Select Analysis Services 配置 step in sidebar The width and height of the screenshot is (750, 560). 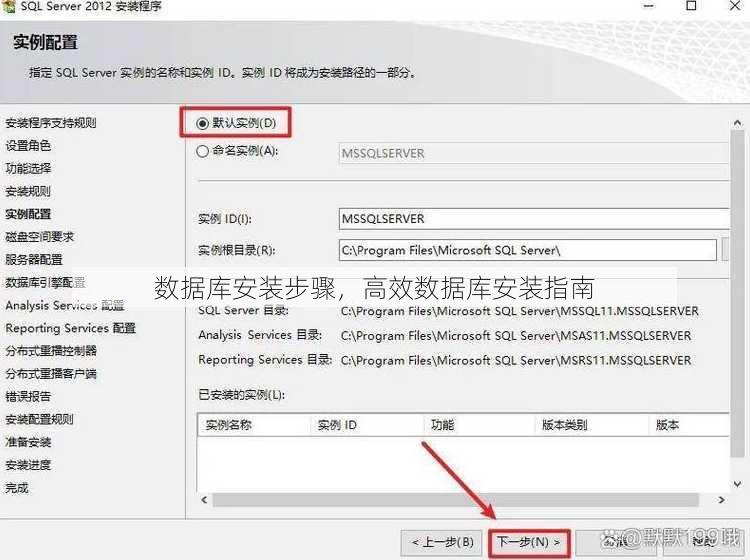pos(65,305)
